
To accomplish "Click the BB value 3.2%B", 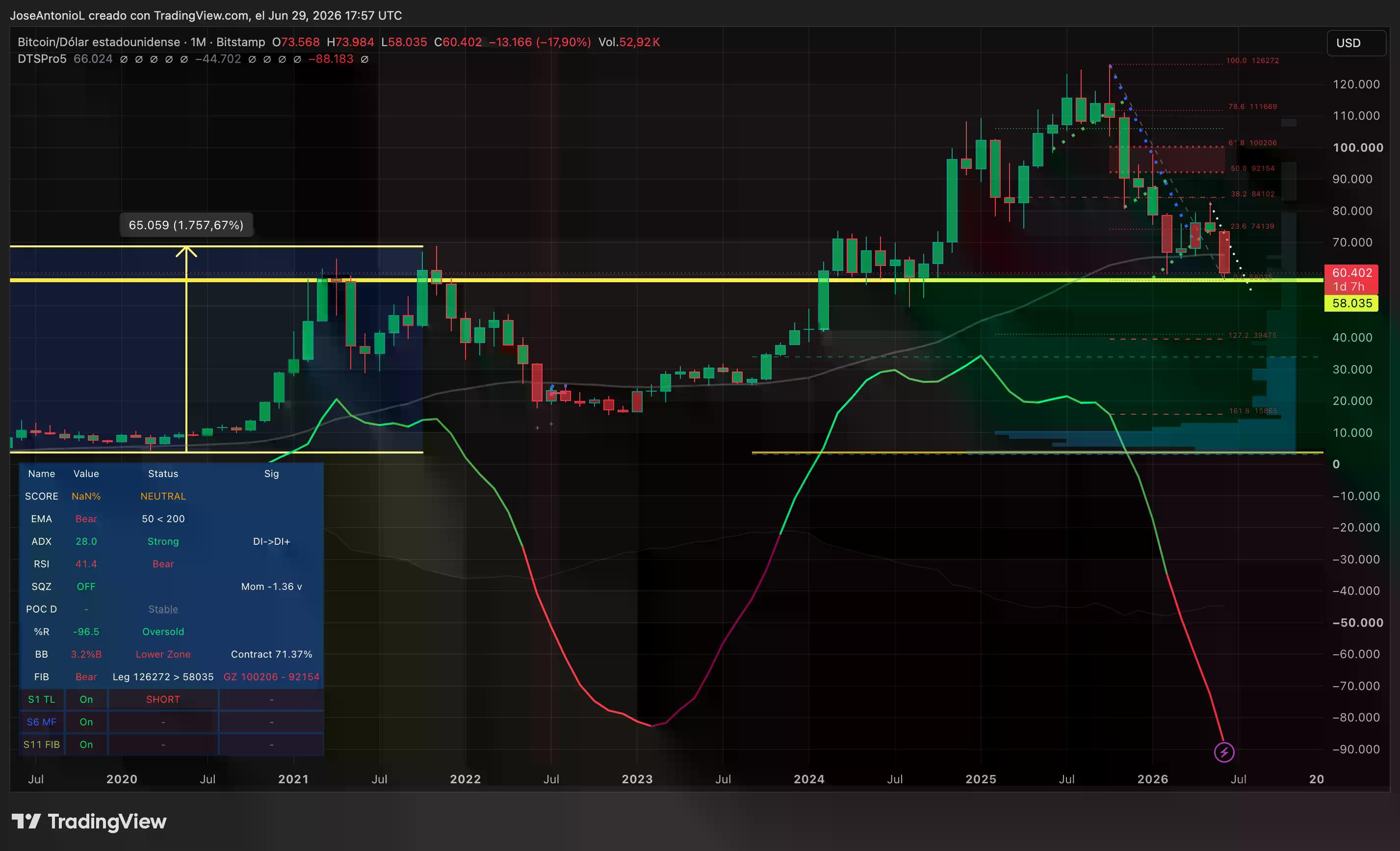I will click(86, 654).
